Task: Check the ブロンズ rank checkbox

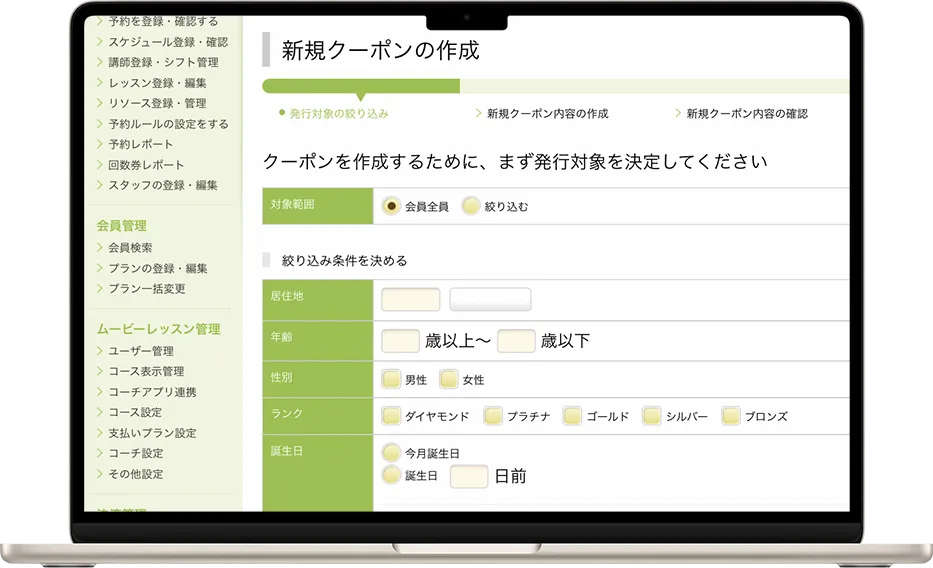Action: point(731,416)
